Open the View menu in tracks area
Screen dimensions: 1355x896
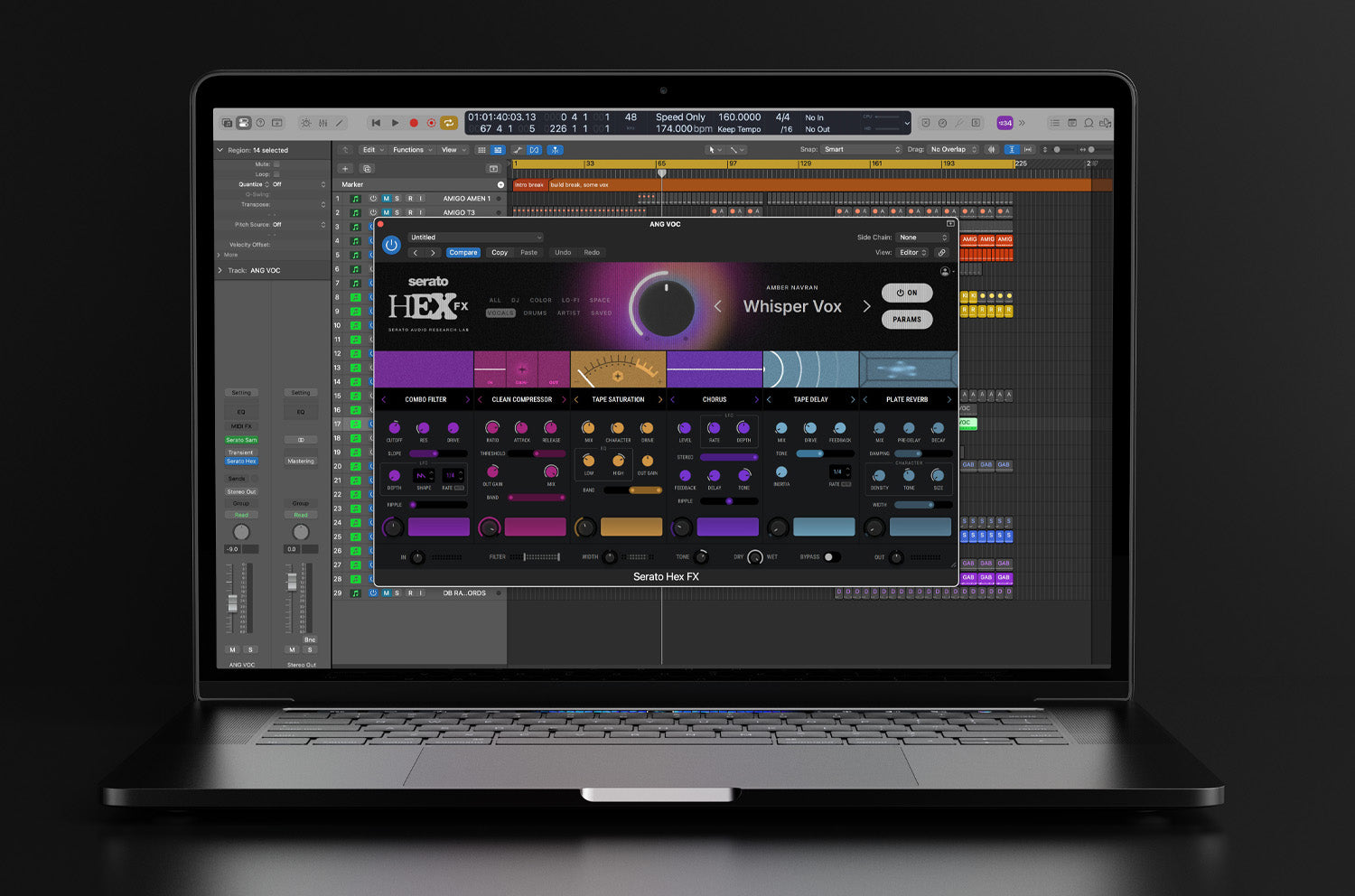click(453, 150)
